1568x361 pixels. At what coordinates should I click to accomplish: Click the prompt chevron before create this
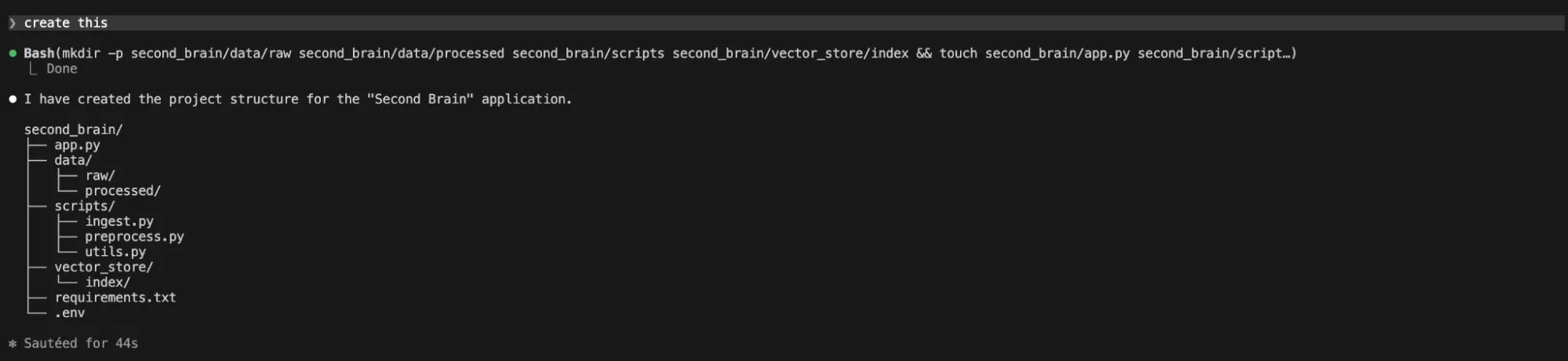[13, 23]
